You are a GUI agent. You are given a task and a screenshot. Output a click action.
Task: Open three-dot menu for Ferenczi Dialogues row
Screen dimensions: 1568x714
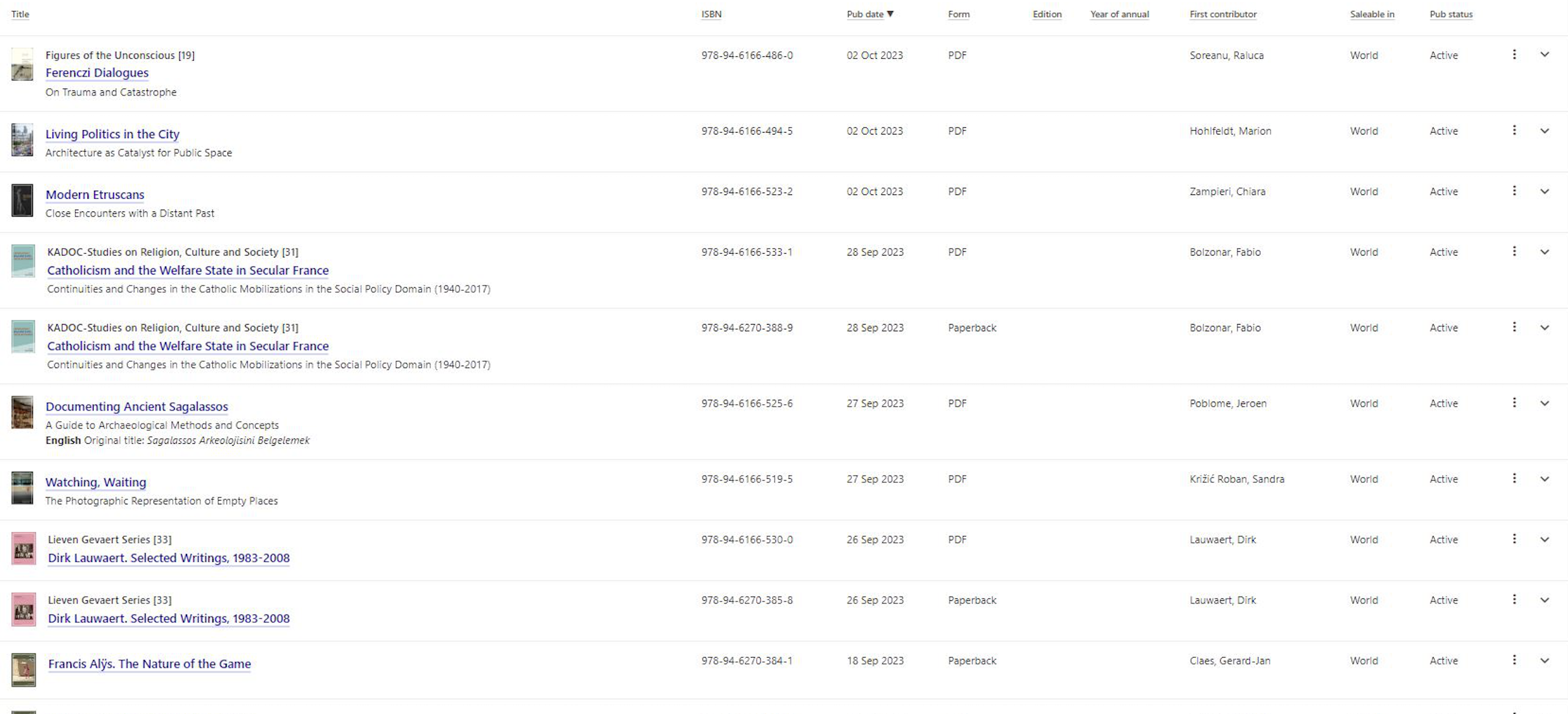coord(1514,54)
